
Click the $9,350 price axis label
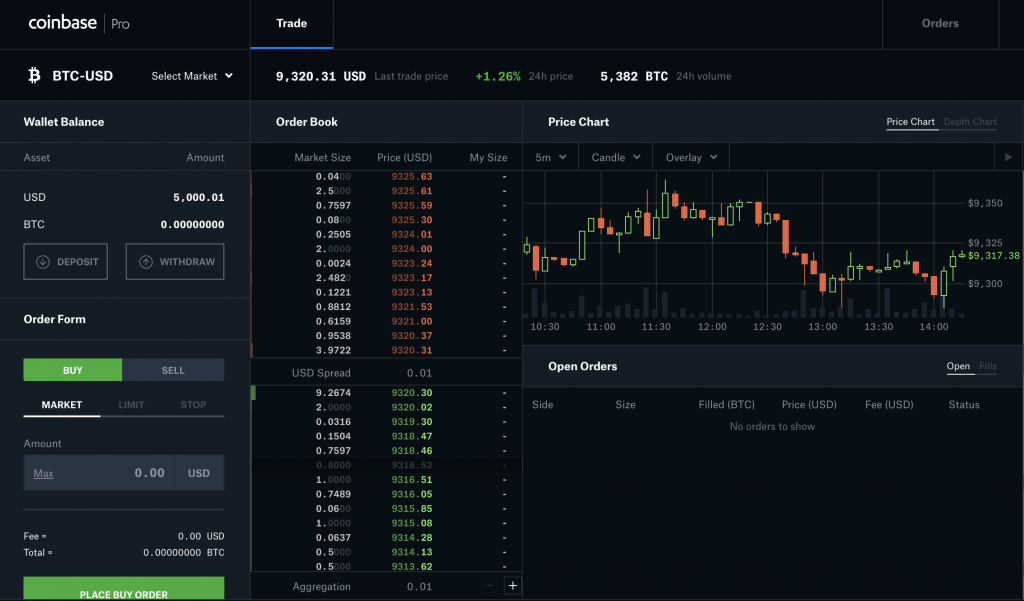click(x=985, y=203)
